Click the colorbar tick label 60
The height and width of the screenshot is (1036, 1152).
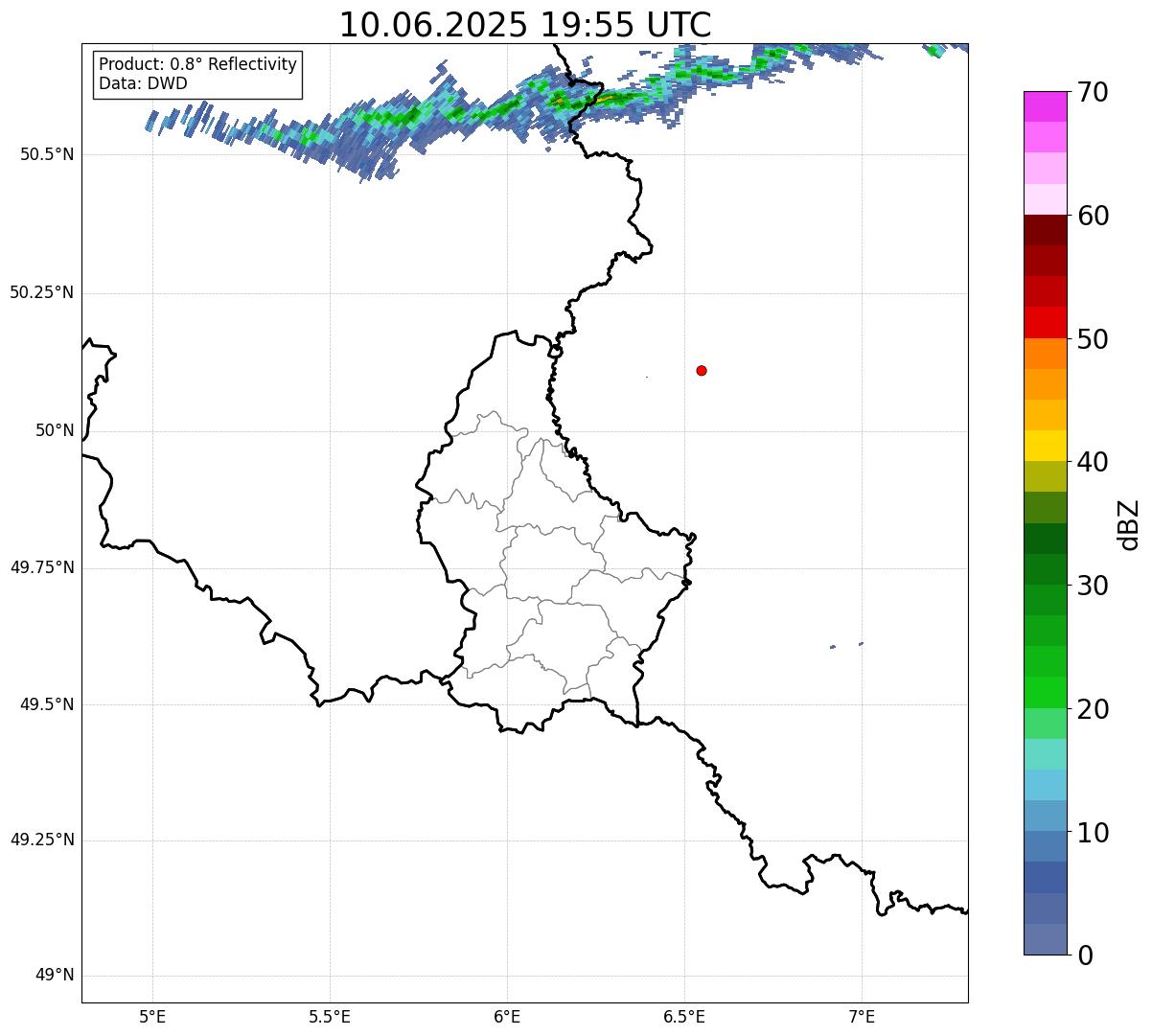coord(1094,216)
